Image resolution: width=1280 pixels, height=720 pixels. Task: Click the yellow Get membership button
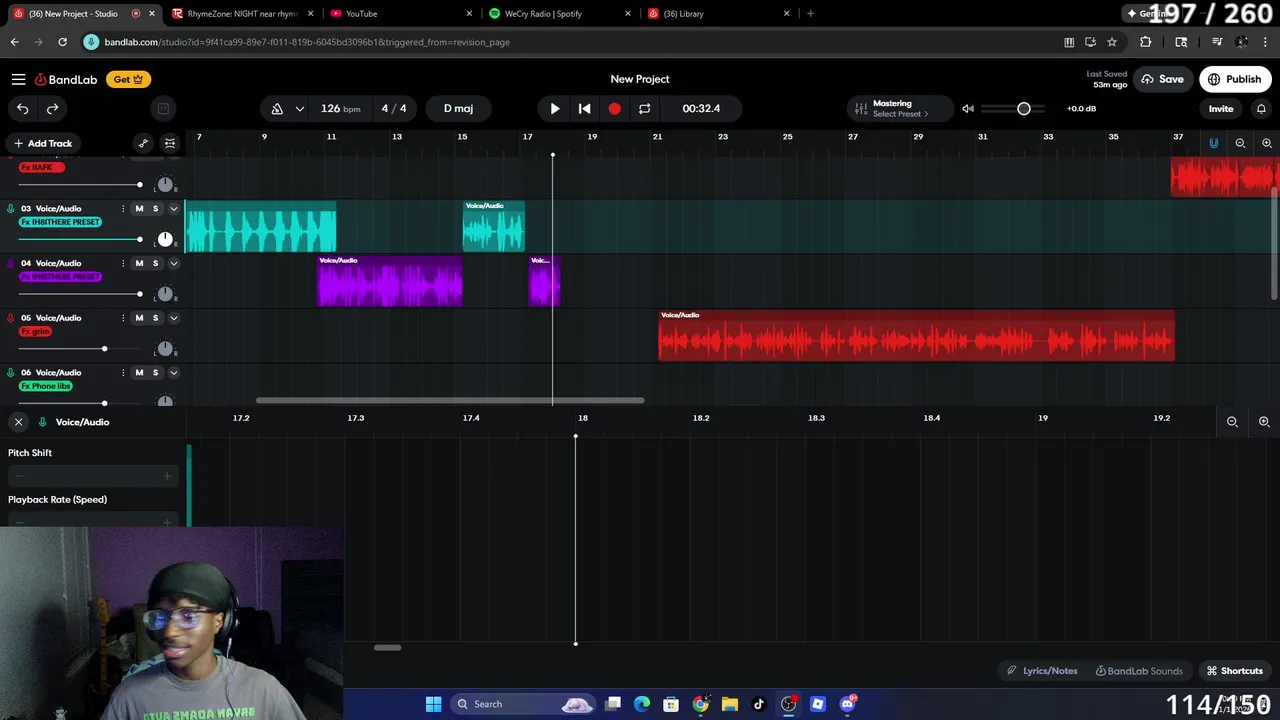pos(128,79)
